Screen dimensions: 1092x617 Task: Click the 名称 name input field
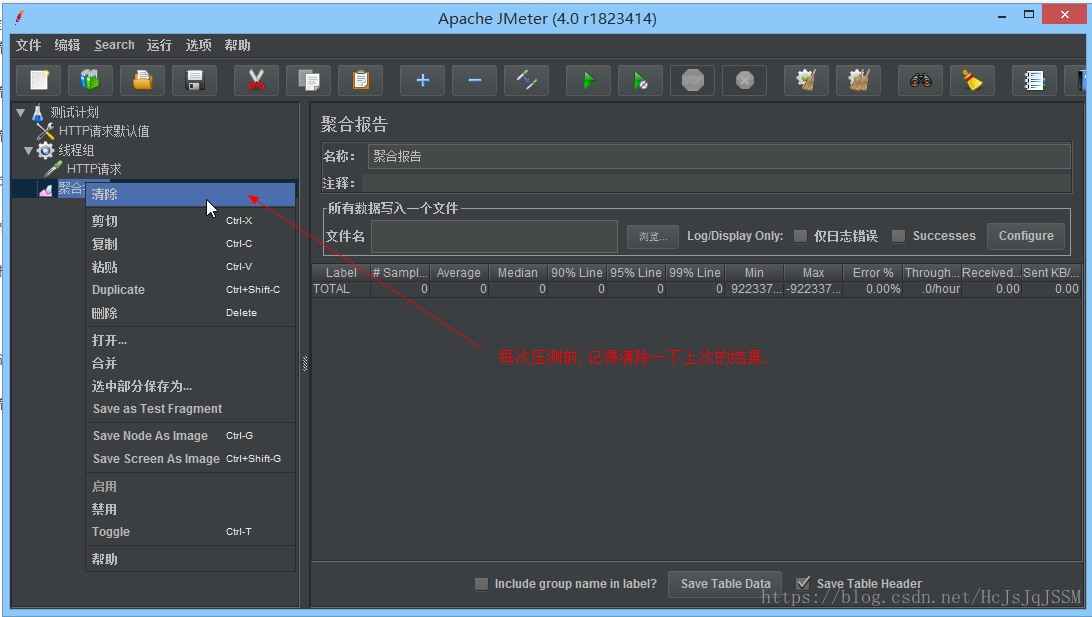tap(719, 156)
